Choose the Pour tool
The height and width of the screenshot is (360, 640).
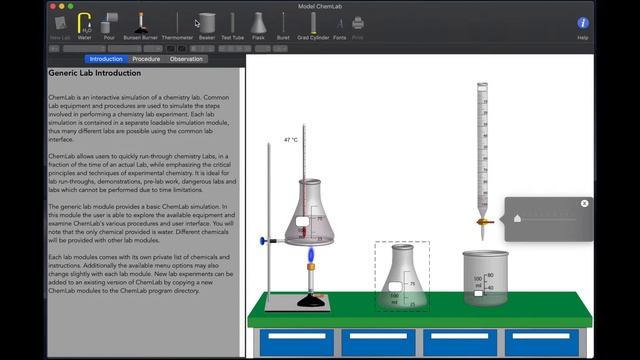click(x=109, y=27)
